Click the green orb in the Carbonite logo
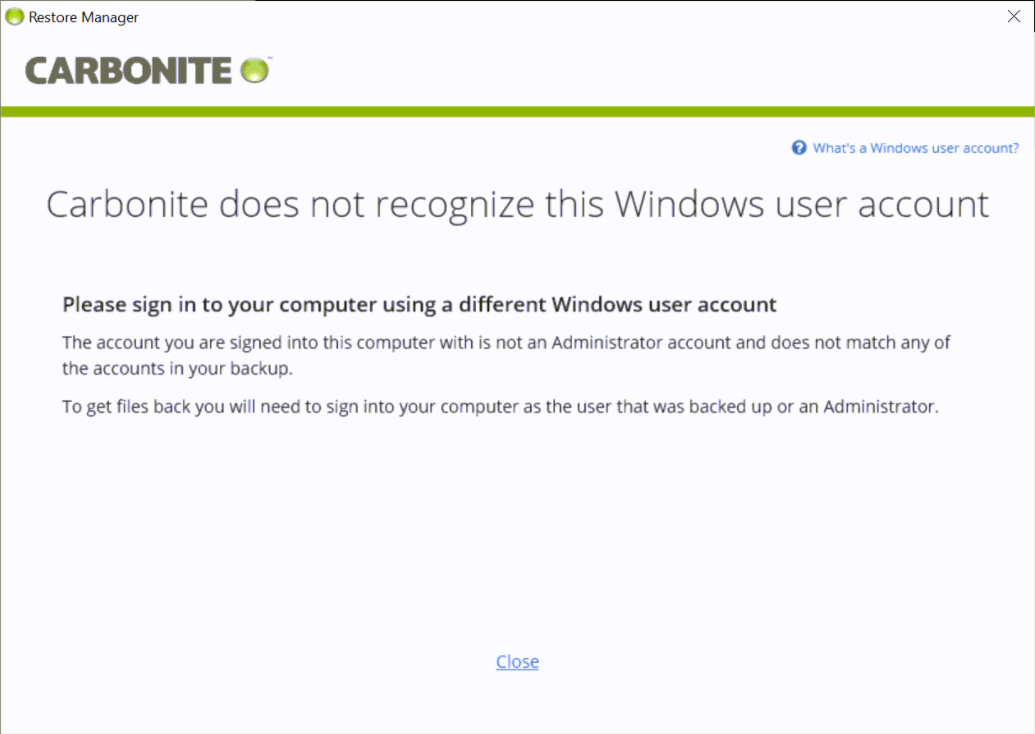Screen dimensions: 1035x734 (255, 71)
